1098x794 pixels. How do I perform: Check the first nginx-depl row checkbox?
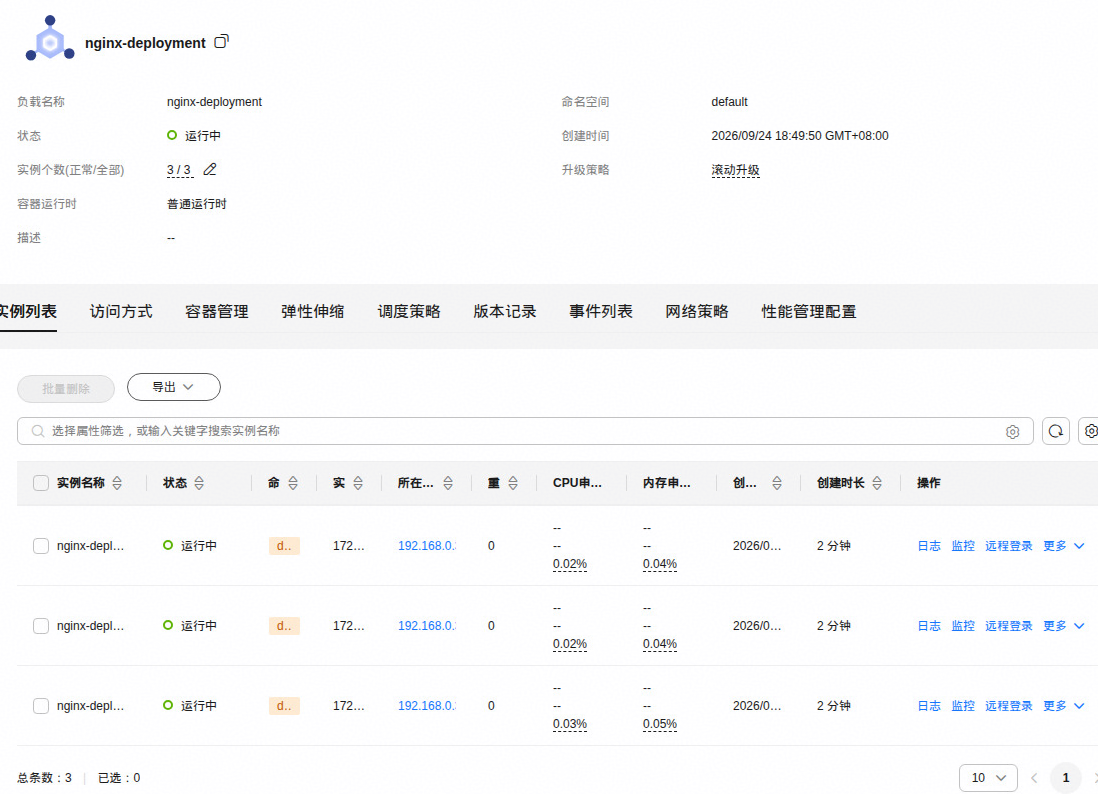point(41,546)
